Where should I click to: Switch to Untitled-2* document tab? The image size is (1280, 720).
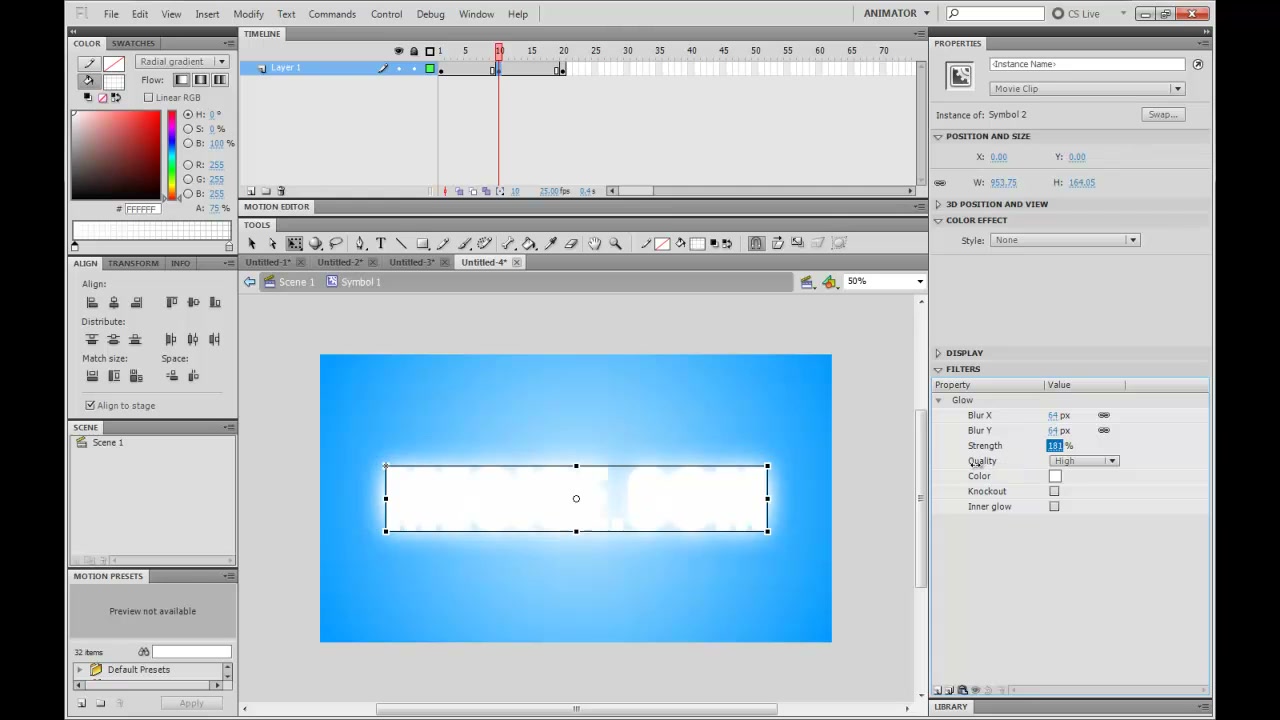tap(341, 262)
